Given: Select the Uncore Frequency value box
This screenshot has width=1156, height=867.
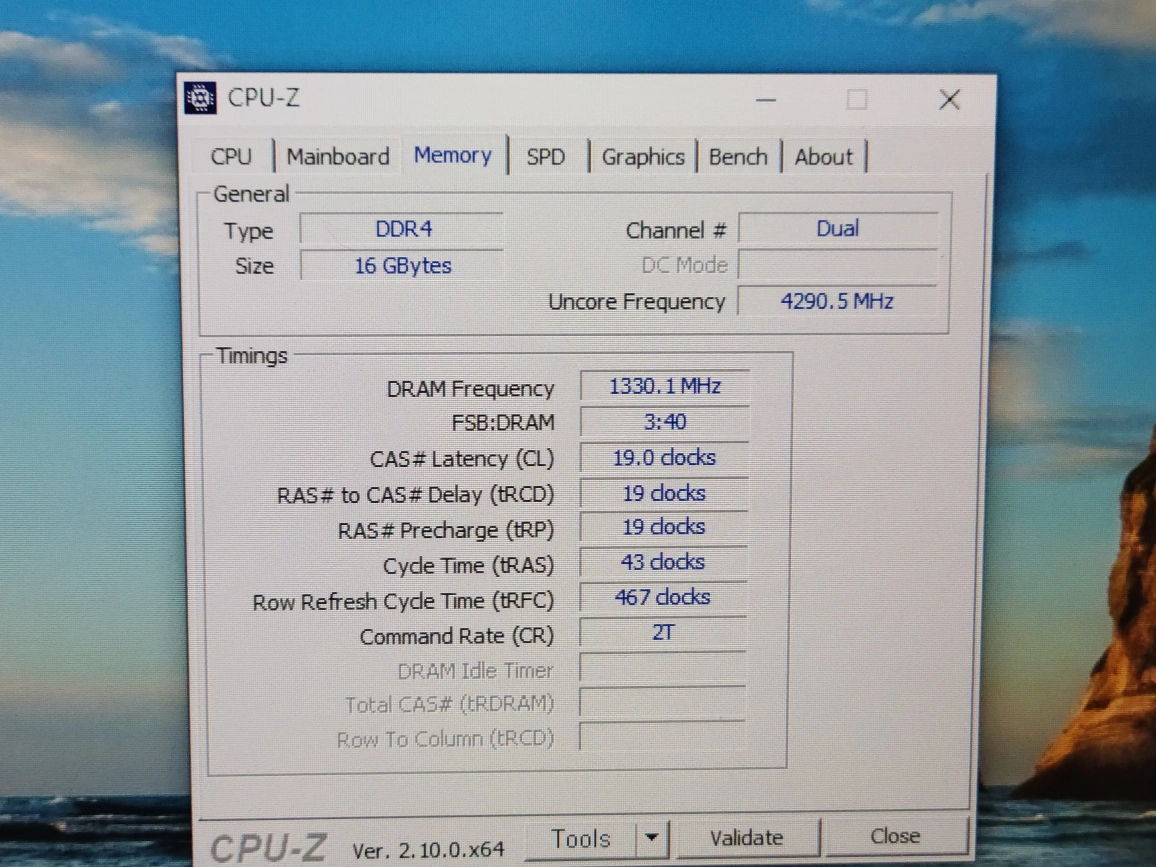Looking at the screenshot, I should coord(837,301).
